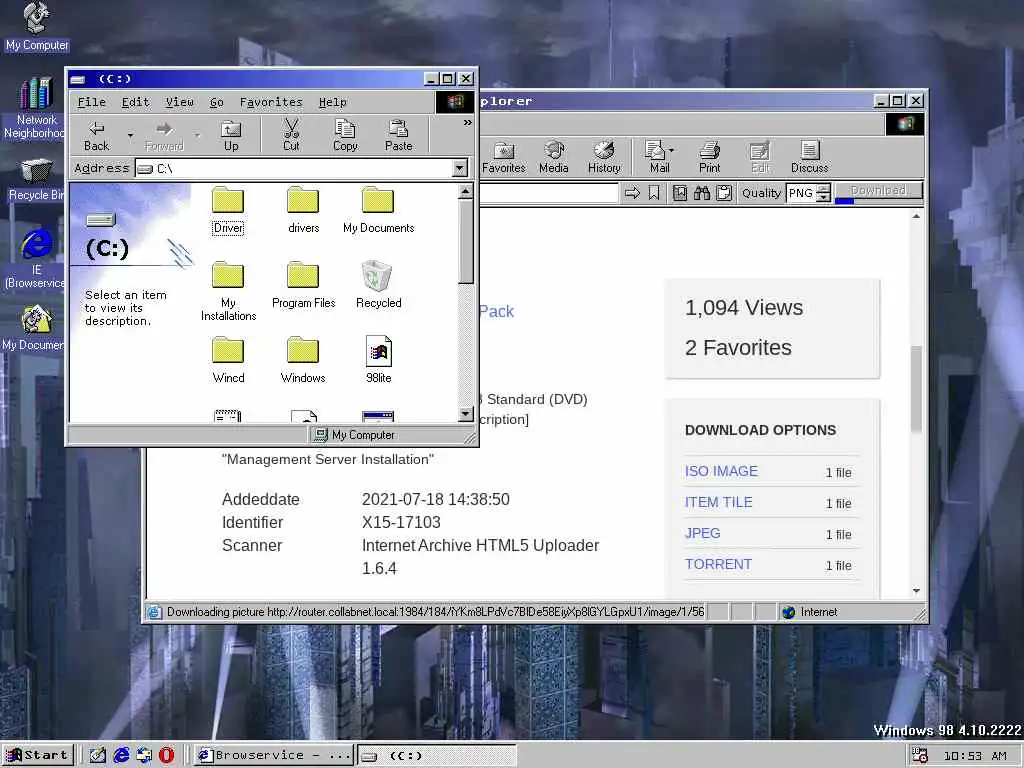Screen dimensions: 1024x768
Task: Select the Program Files folder
Action: tap(304, 285)
